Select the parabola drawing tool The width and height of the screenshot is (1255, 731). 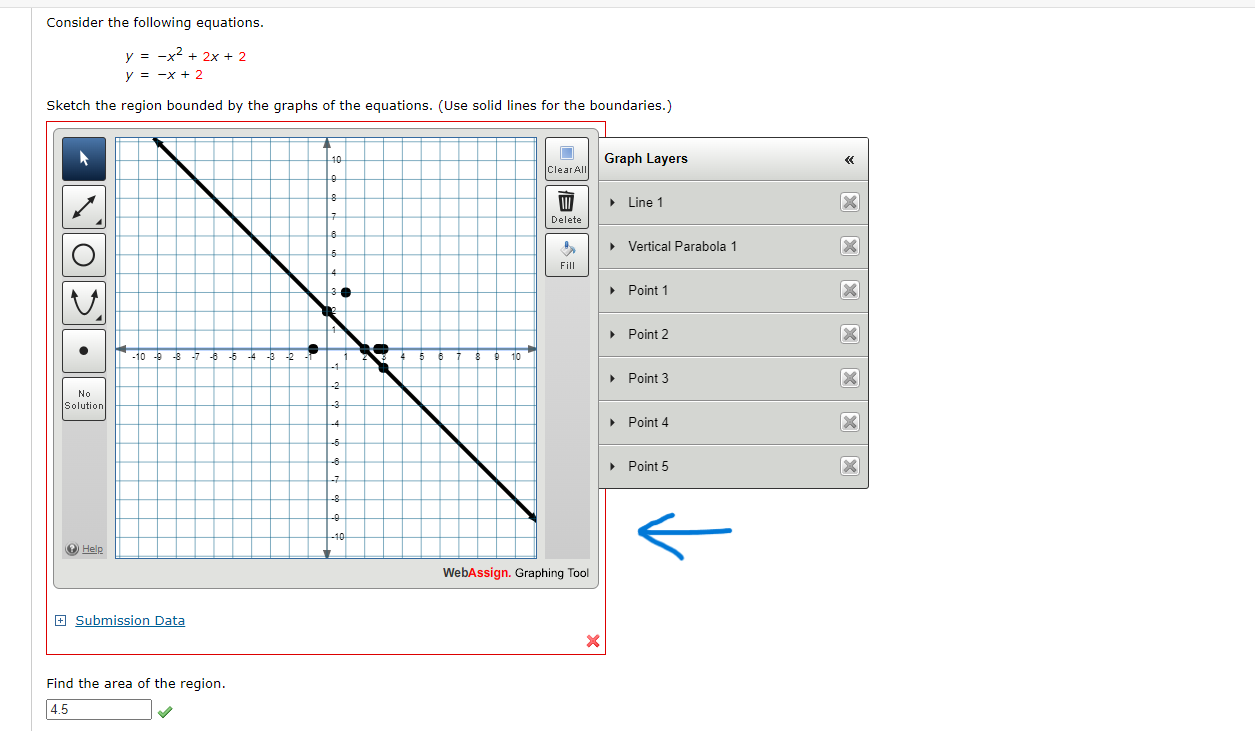pos(83,302)
